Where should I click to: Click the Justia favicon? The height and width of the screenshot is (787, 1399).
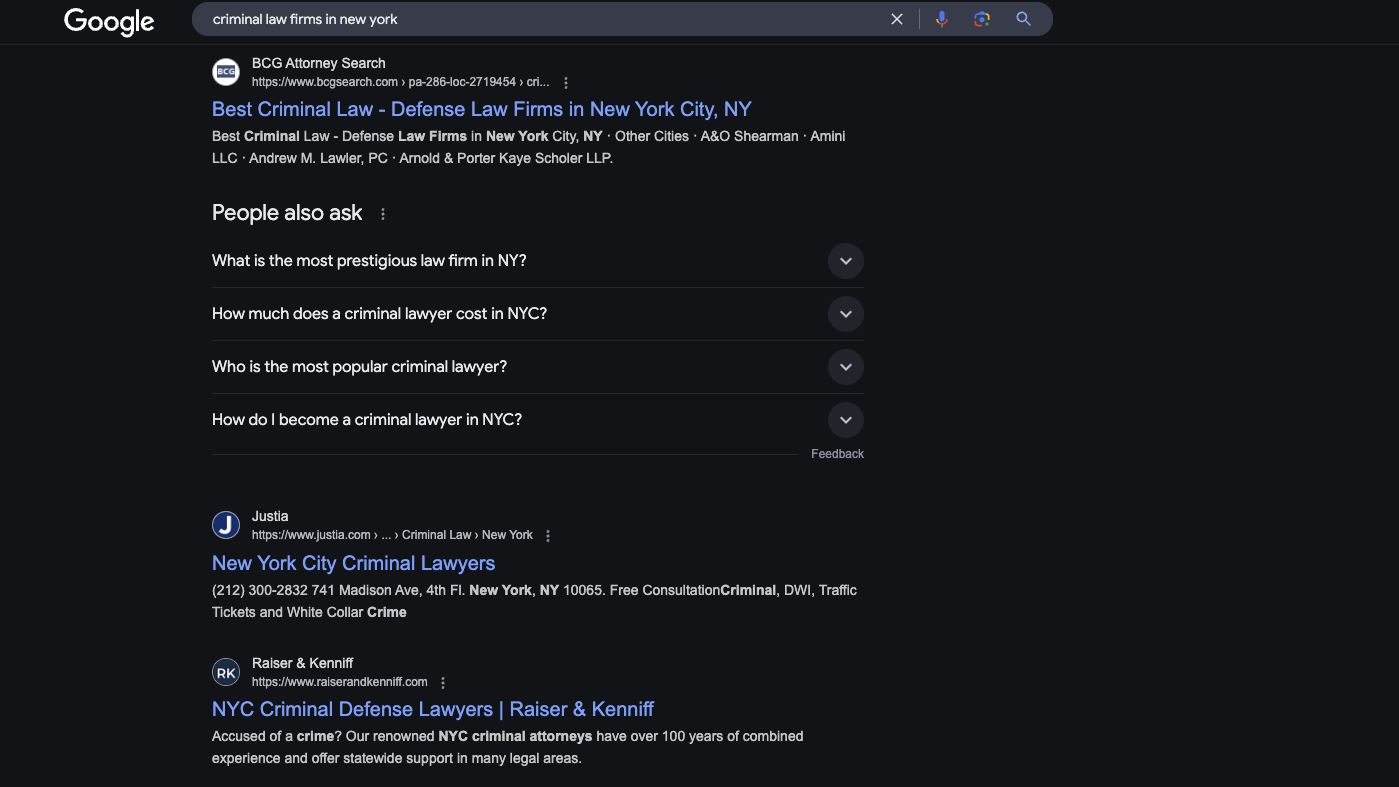pyautogui.click(x=226, y=525)
